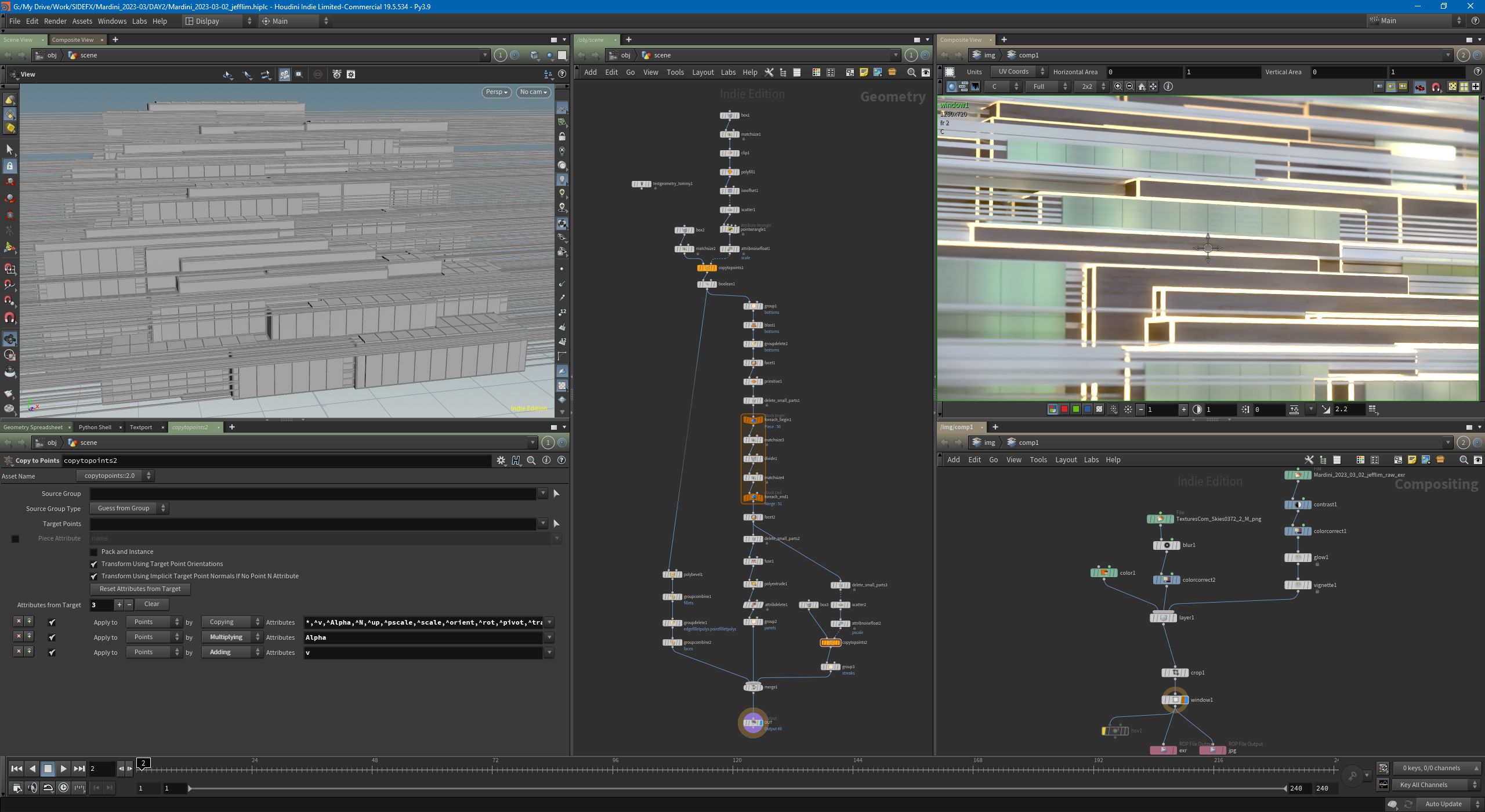Image resolution: width=1485 pixels, height=812 pixels.
Task: Open the Source Group Type dropdown
Action: click(129, 509)
